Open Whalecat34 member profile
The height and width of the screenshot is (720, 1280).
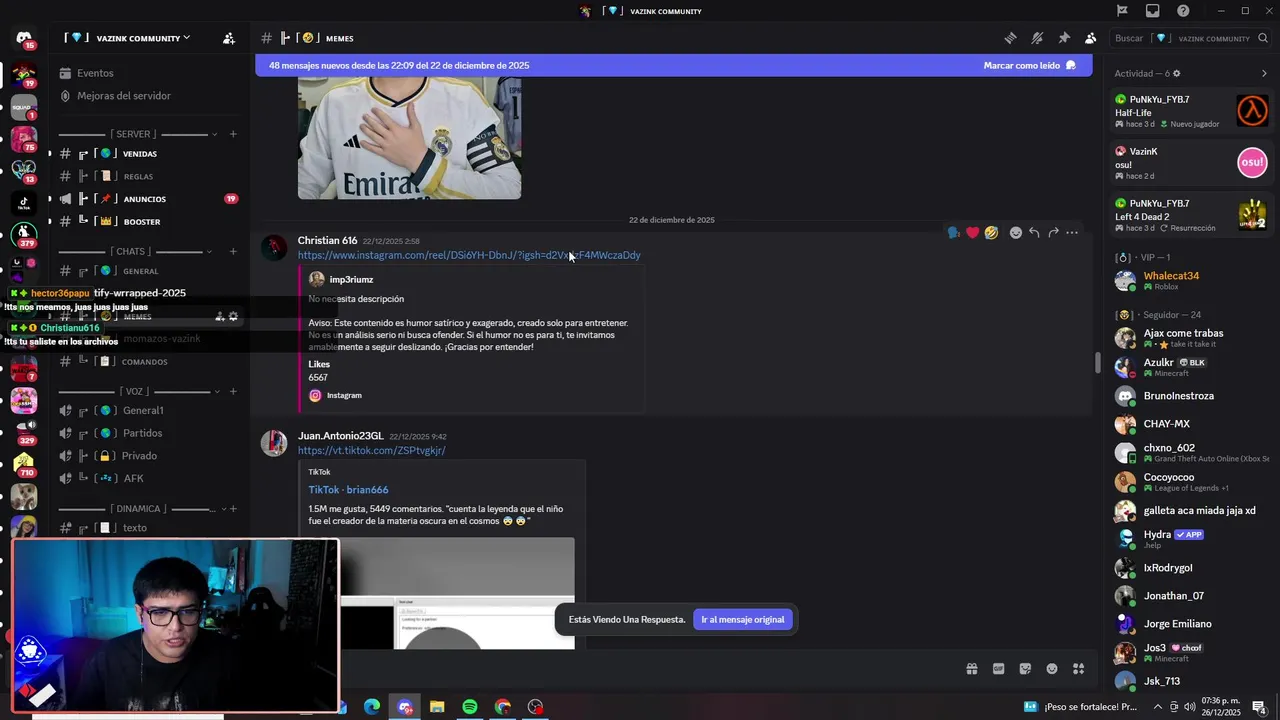pos(1192,281)
